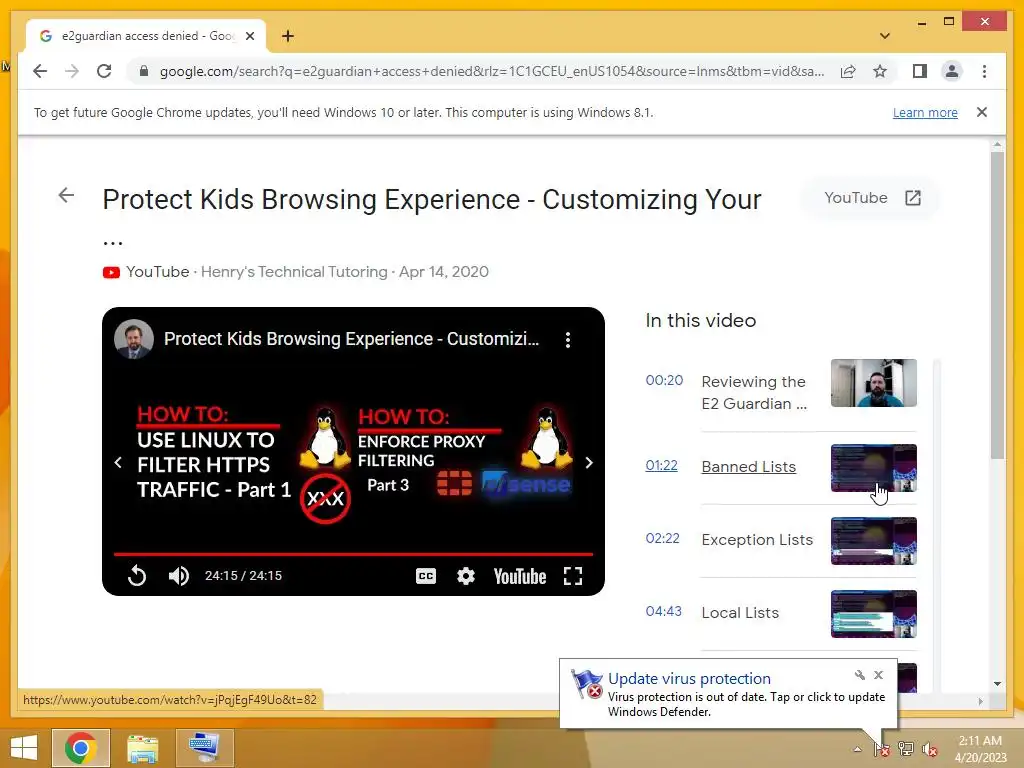Jump to 02:22 timestamp
The height and width of the screenshot is (768, 1024).
663,538
